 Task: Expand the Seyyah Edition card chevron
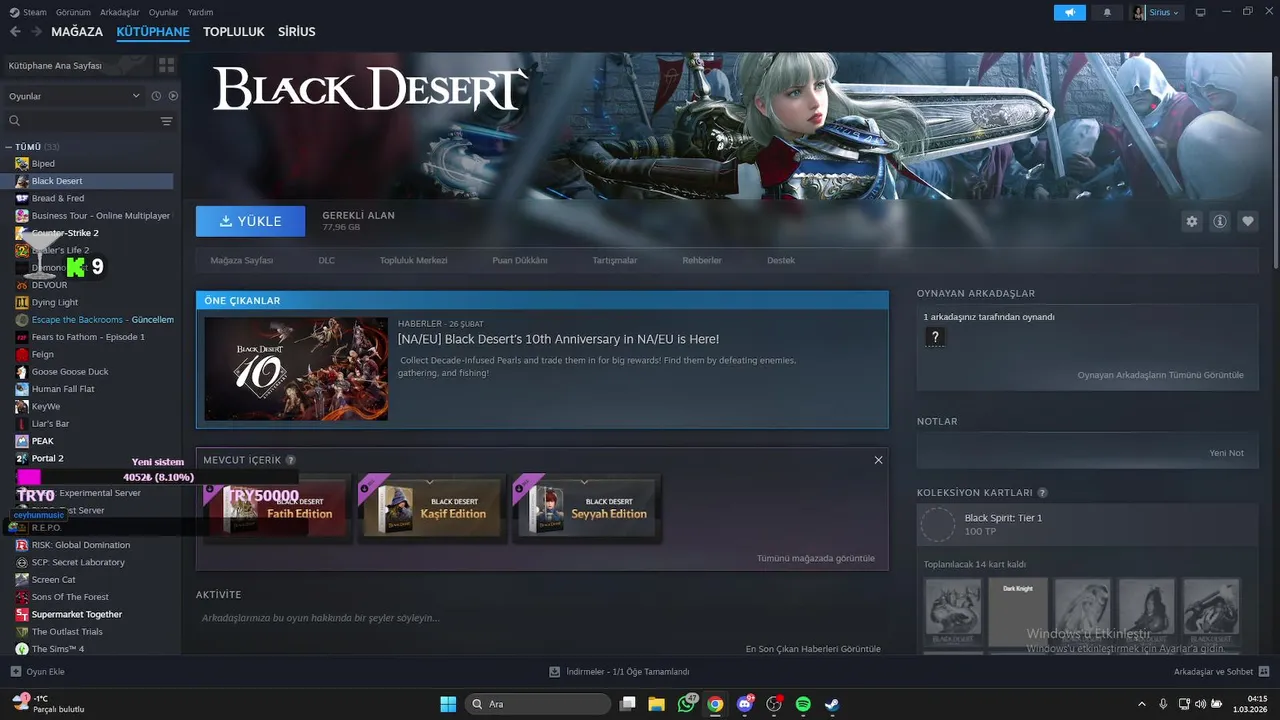[583, 483]
